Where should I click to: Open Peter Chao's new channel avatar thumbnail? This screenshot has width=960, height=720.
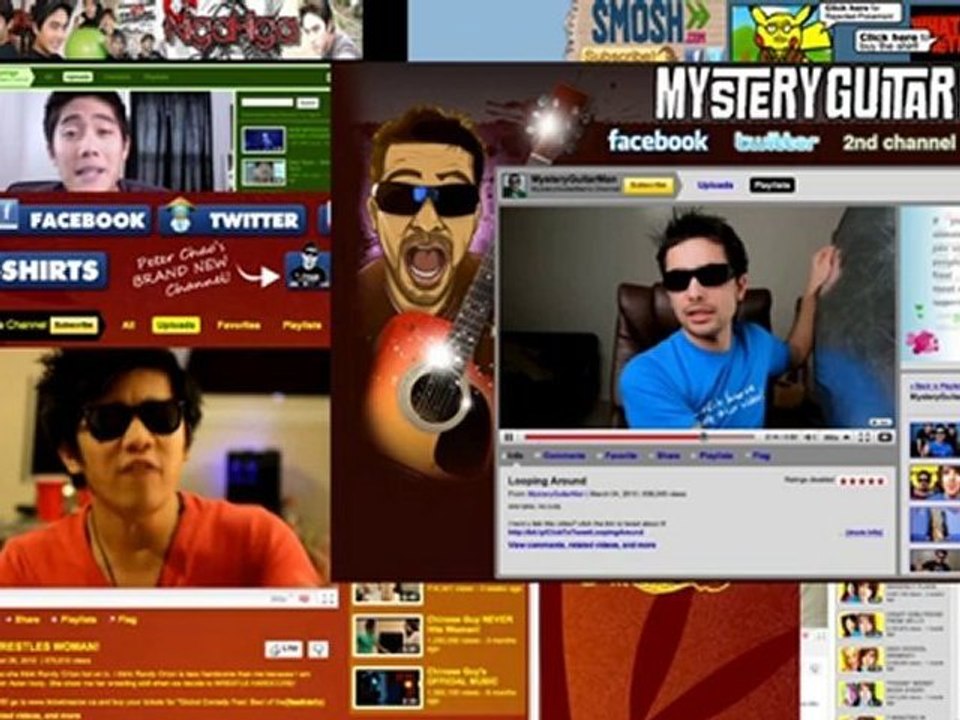pos(307,266)
